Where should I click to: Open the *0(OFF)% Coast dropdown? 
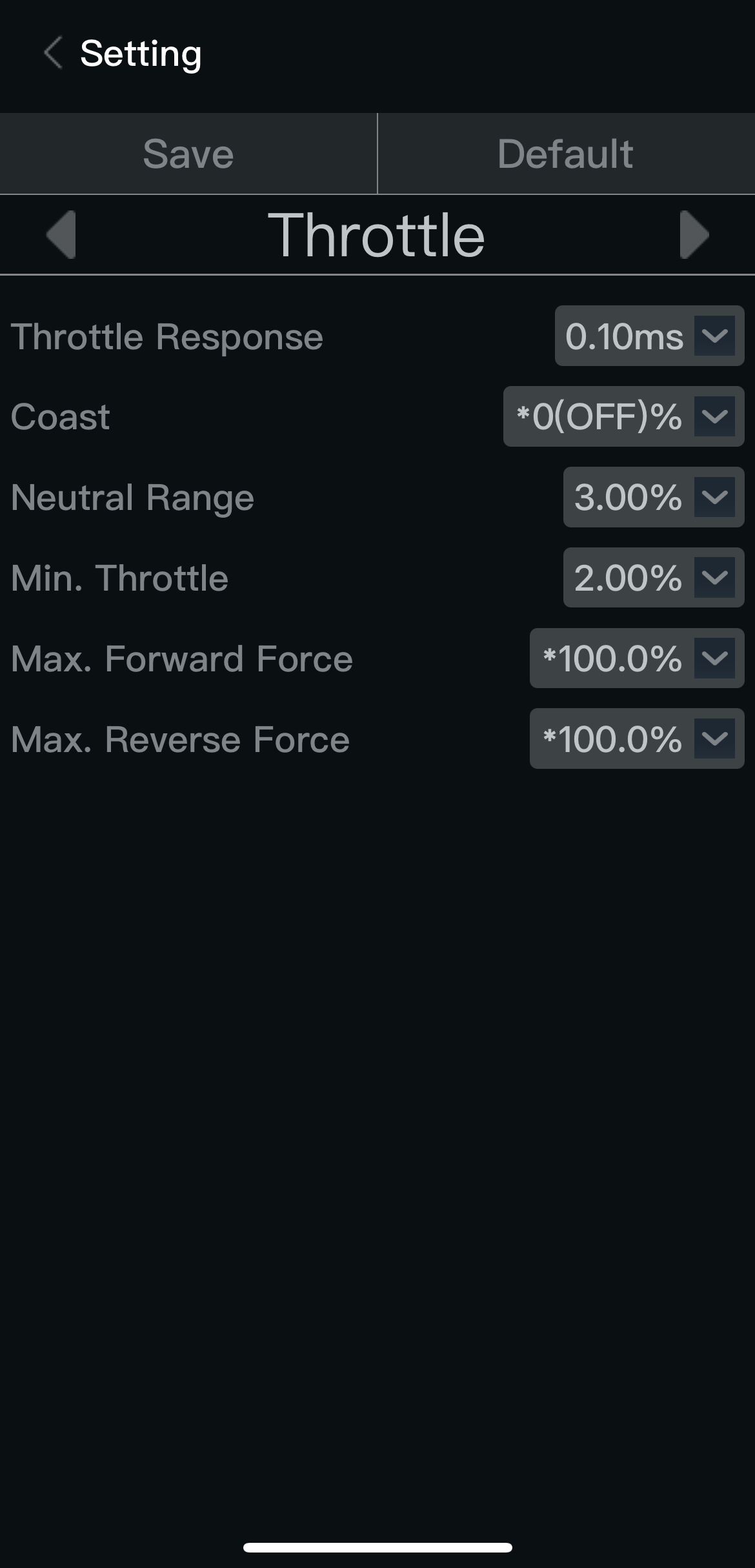(x=623, y=416)
